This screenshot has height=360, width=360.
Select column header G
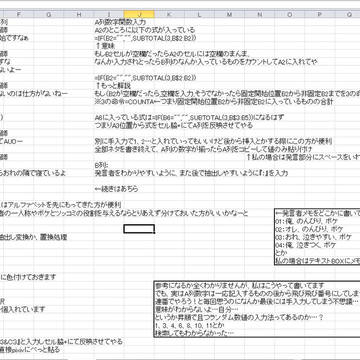click(x=49, y=14)
